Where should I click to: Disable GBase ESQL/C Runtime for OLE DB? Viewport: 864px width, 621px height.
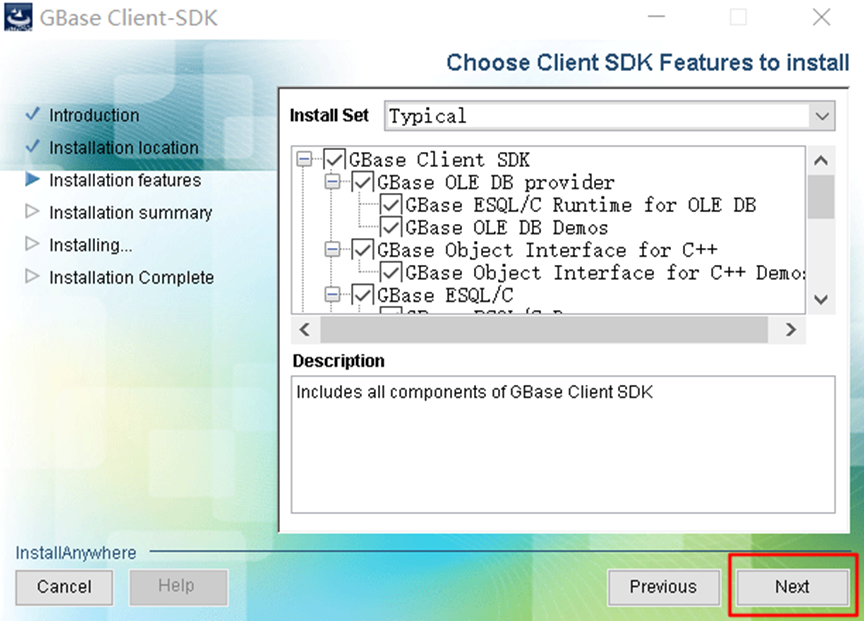click(x=392, y=205)
